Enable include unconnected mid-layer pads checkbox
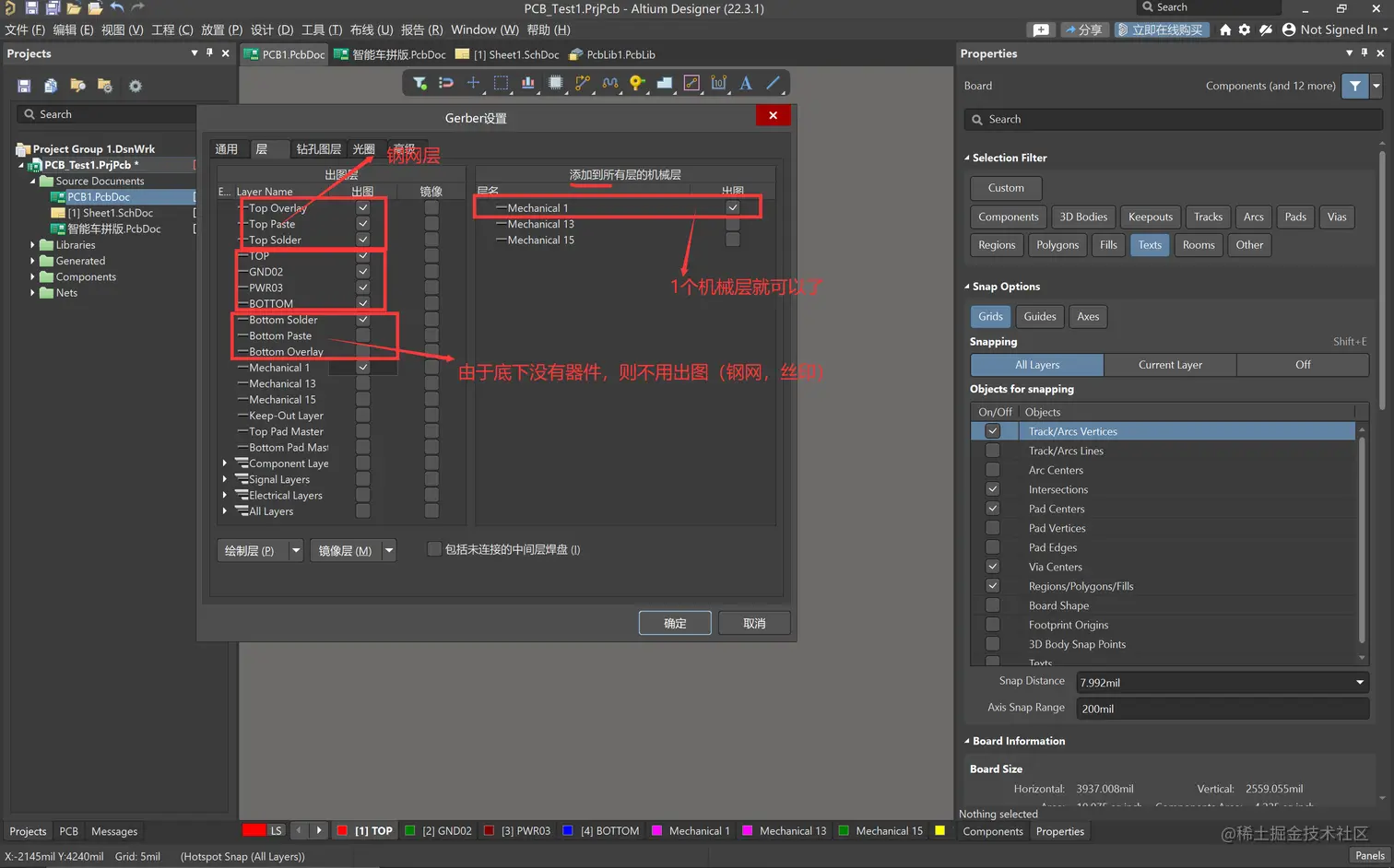1394x868 pixels. [x=434, y=549]
